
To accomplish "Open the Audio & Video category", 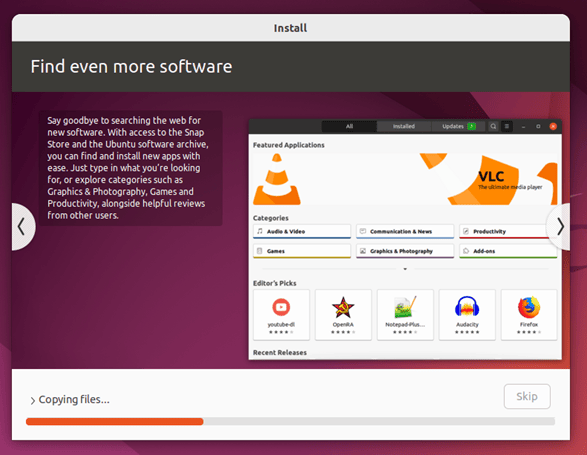I will click(x=302, y=231).
